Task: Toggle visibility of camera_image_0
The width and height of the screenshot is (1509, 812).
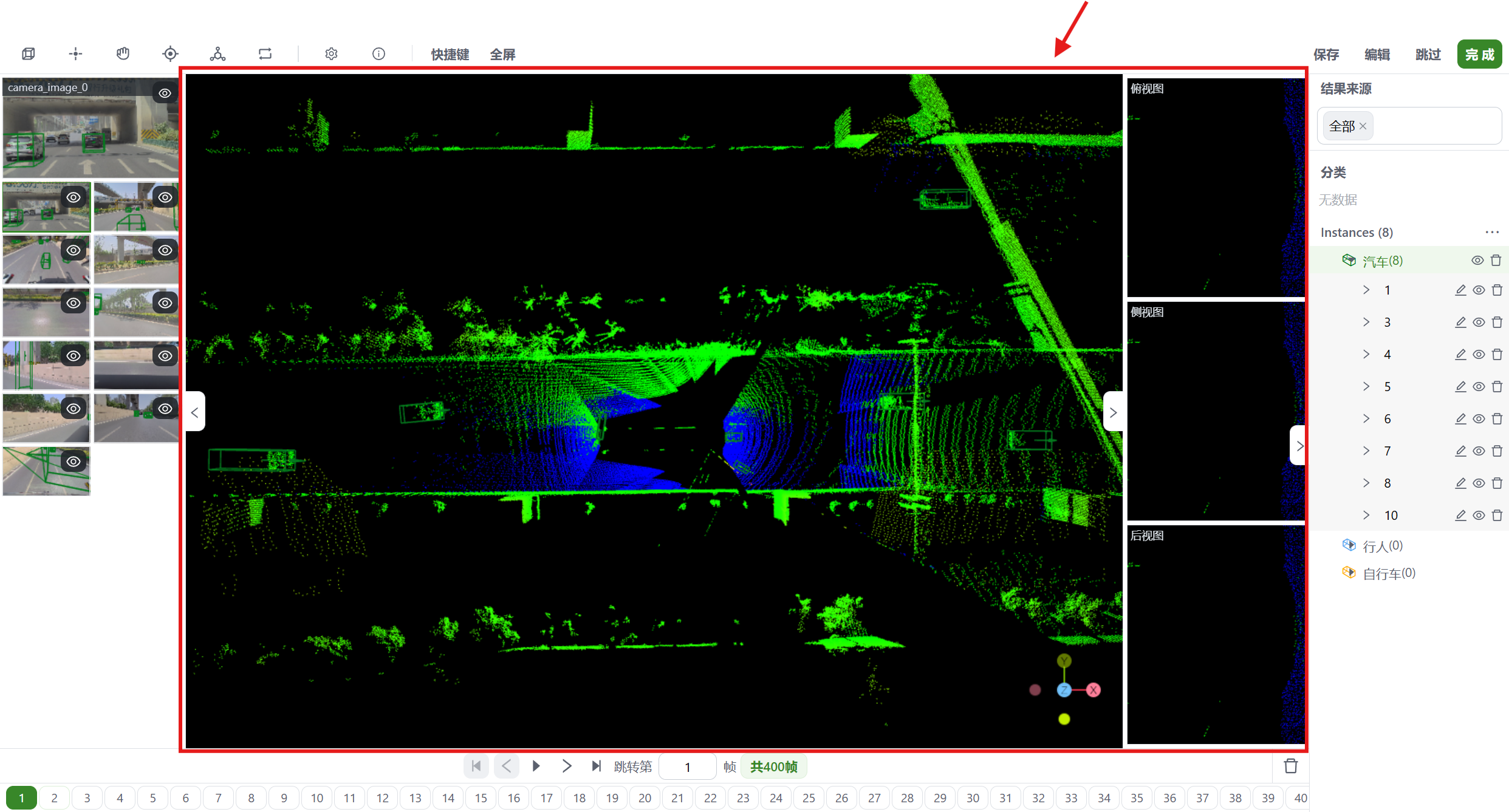Action: click(165, 93)
